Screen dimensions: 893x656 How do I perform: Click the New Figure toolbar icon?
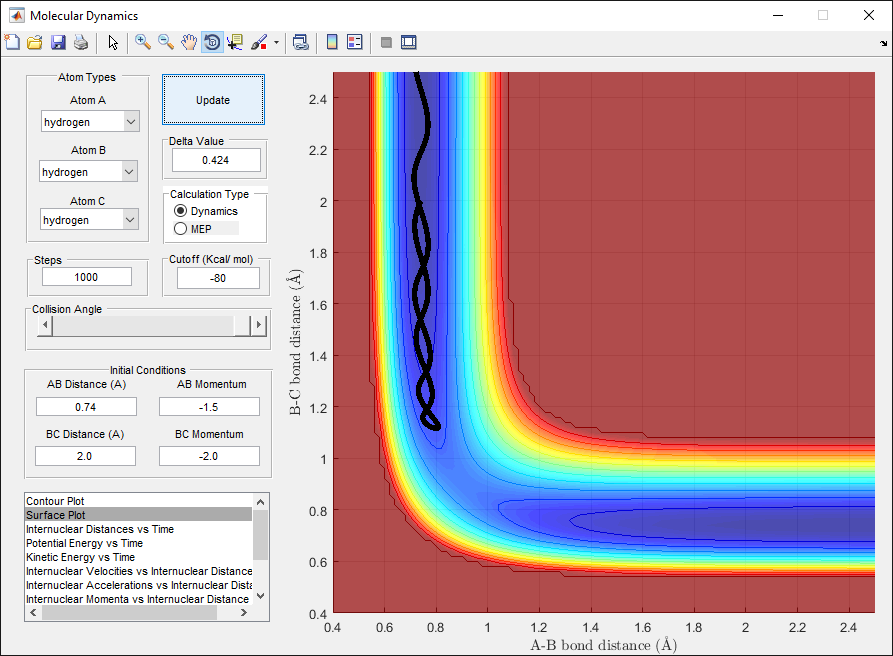12,42
